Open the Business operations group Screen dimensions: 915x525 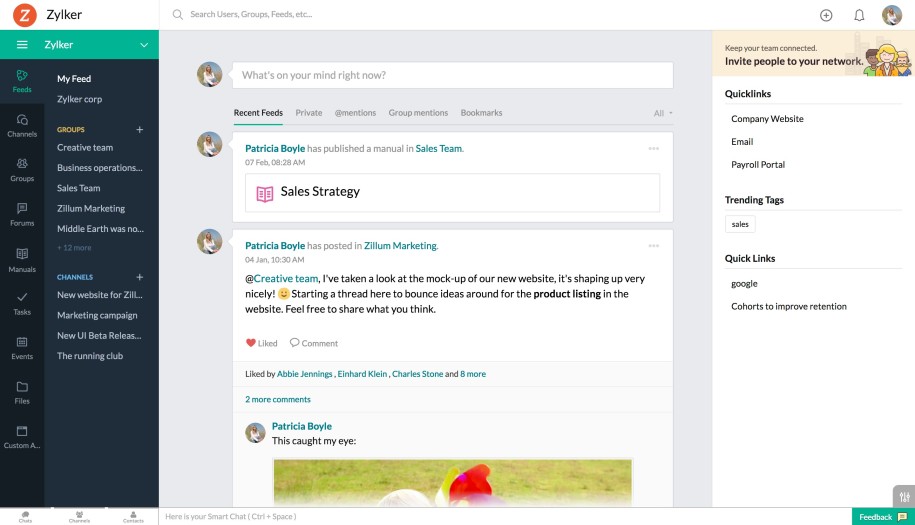100,168
